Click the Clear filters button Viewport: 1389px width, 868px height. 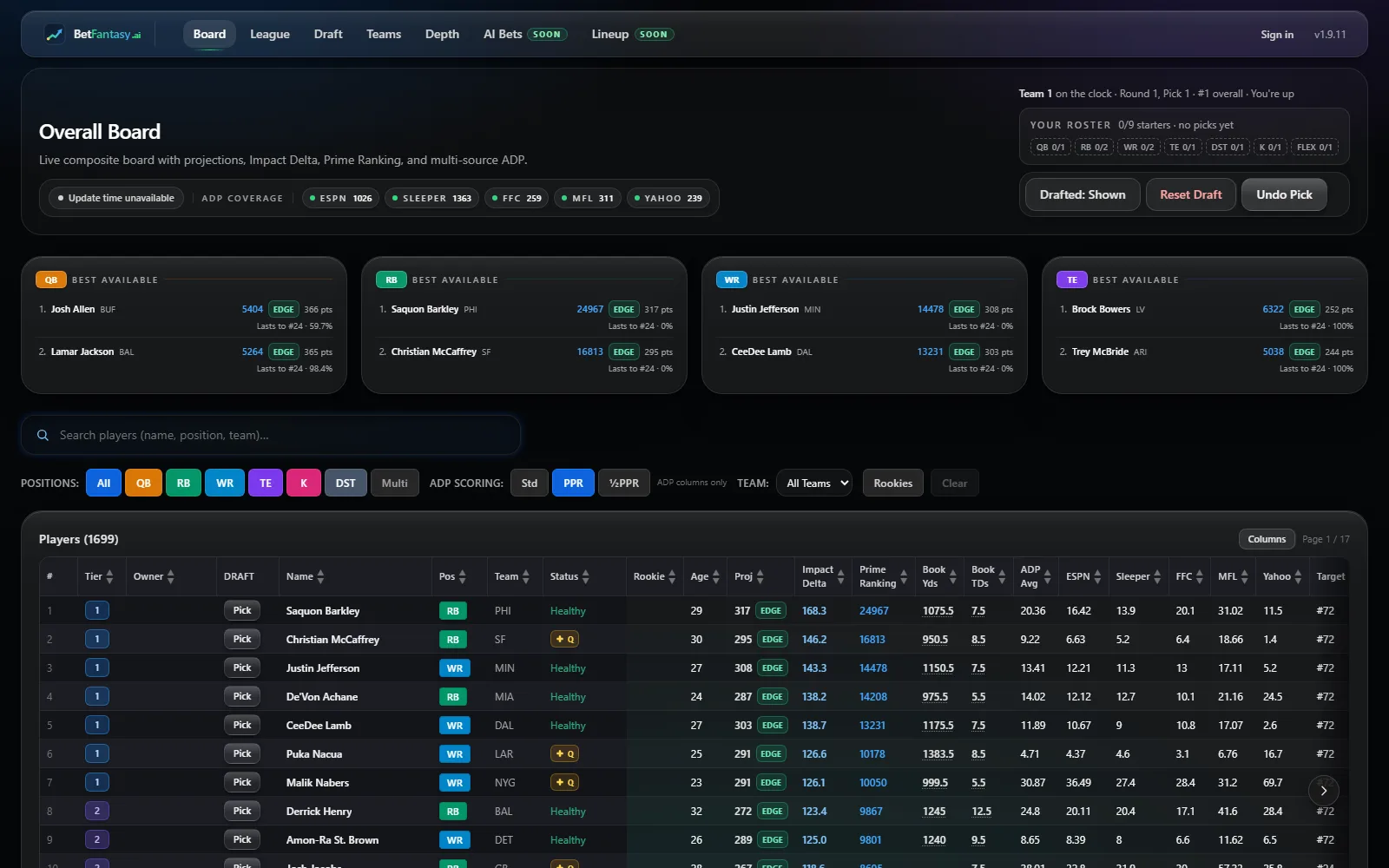(954, 483)
